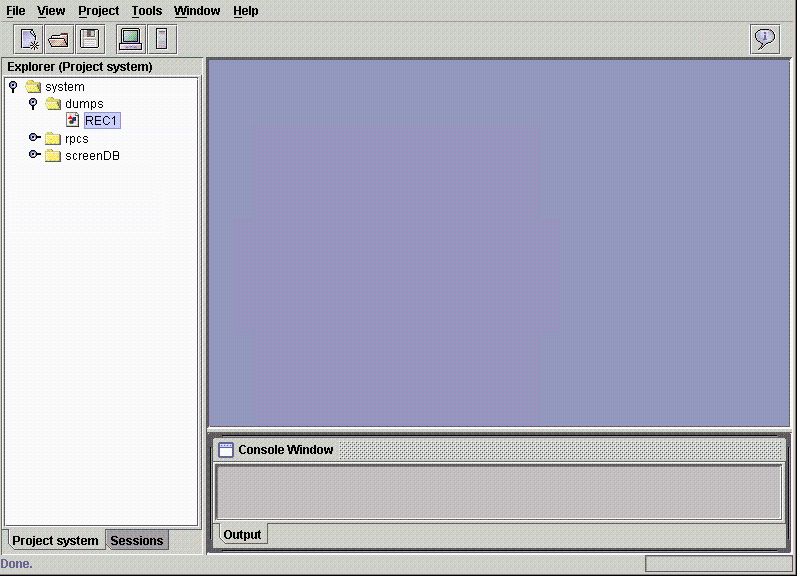The height and width of the screenshot is (576, 797).
Task: Click the info speech bubble icon
Action: [x=765, y=39]
